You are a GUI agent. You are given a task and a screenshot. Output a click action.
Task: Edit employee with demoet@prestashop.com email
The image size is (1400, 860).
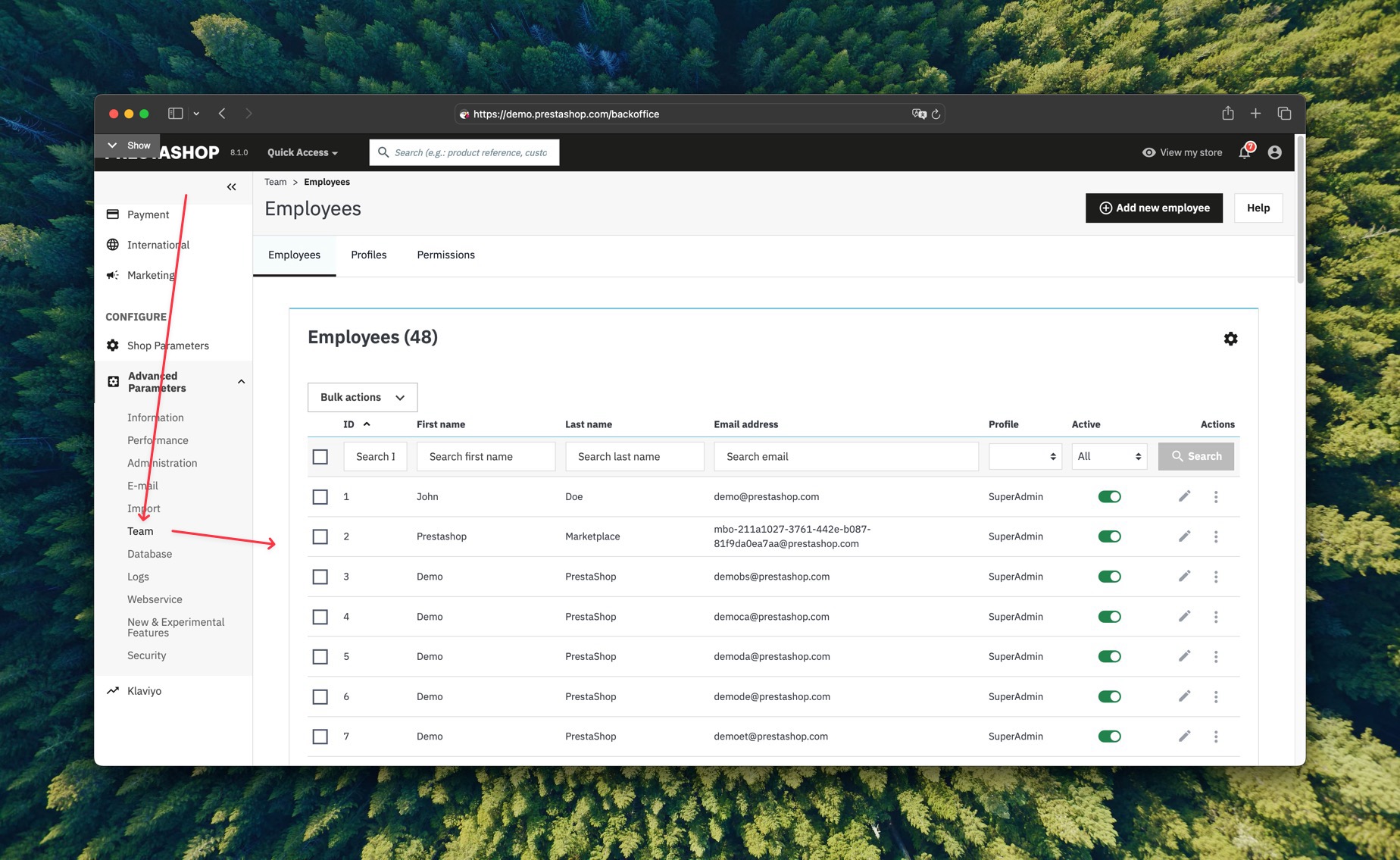tap(1185, 736)
